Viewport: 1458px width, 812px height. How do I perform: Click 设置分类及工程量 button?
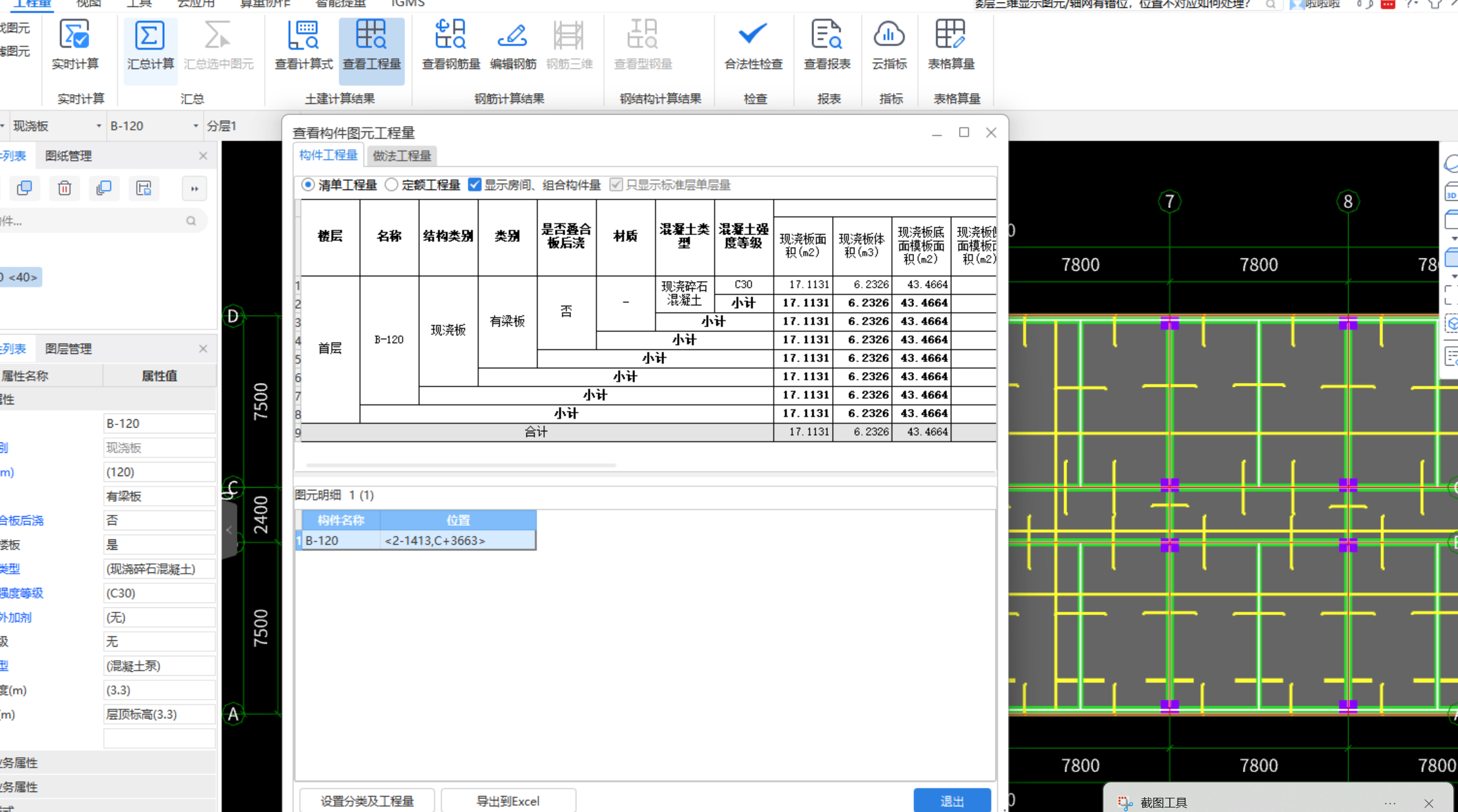(367, 800)
